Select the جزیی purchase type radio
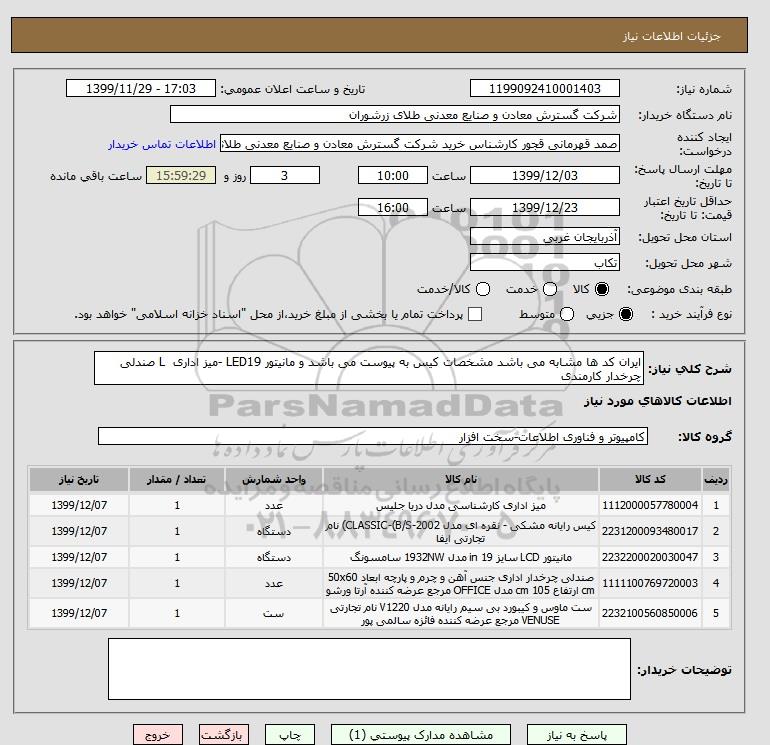 (626, 314)
